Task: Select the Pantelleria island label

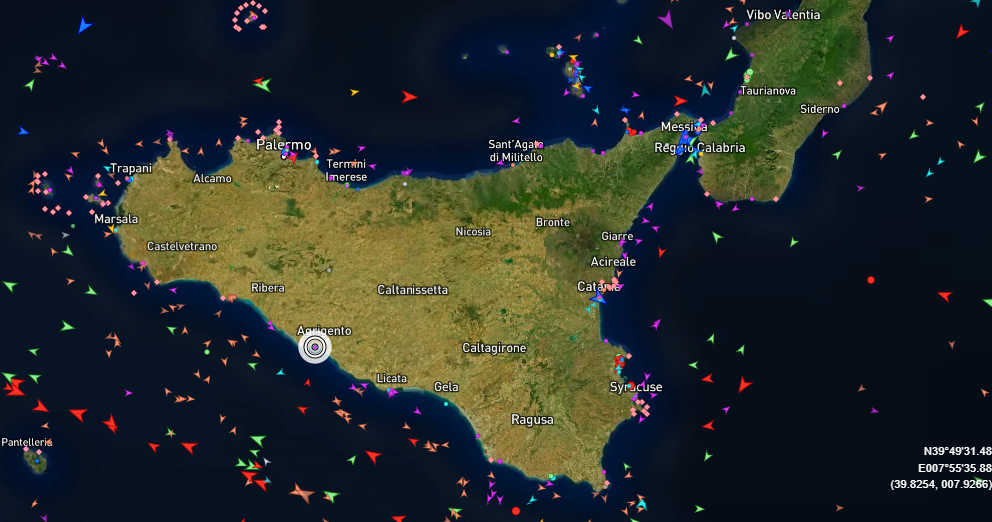Action: pos(27,442)
